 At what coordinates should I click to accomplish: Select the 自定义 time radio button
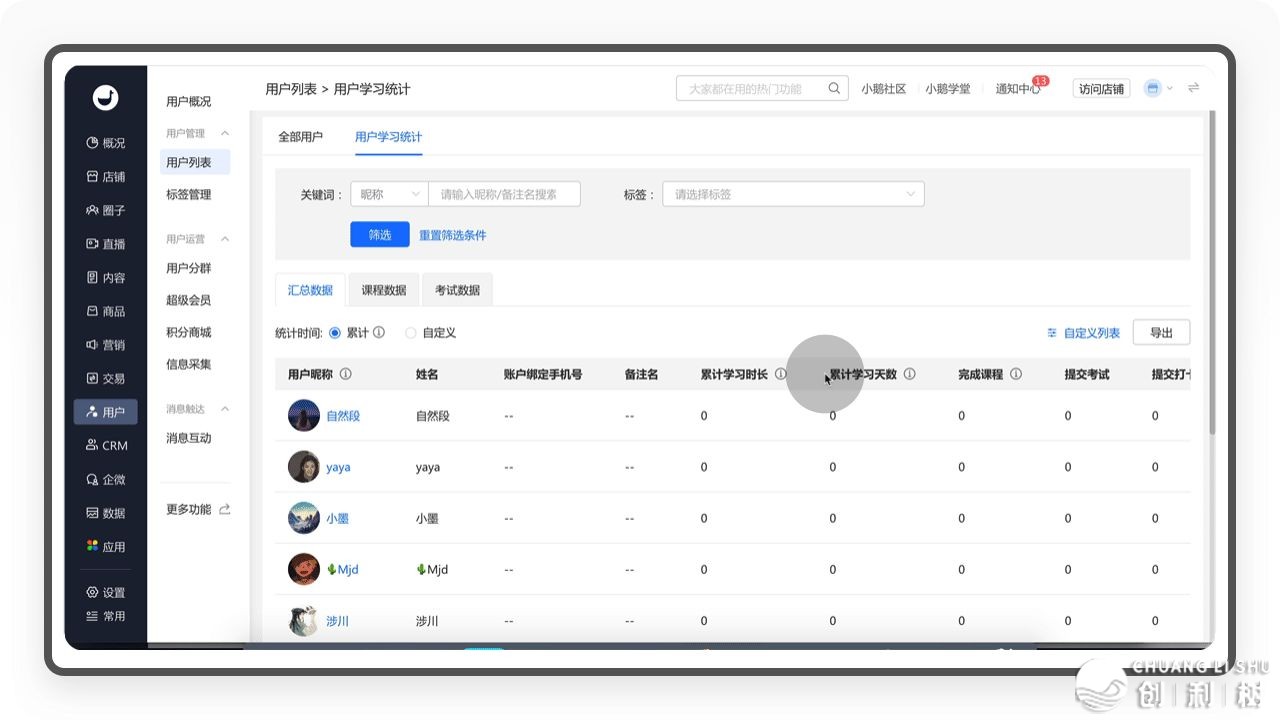pos(411,333)
